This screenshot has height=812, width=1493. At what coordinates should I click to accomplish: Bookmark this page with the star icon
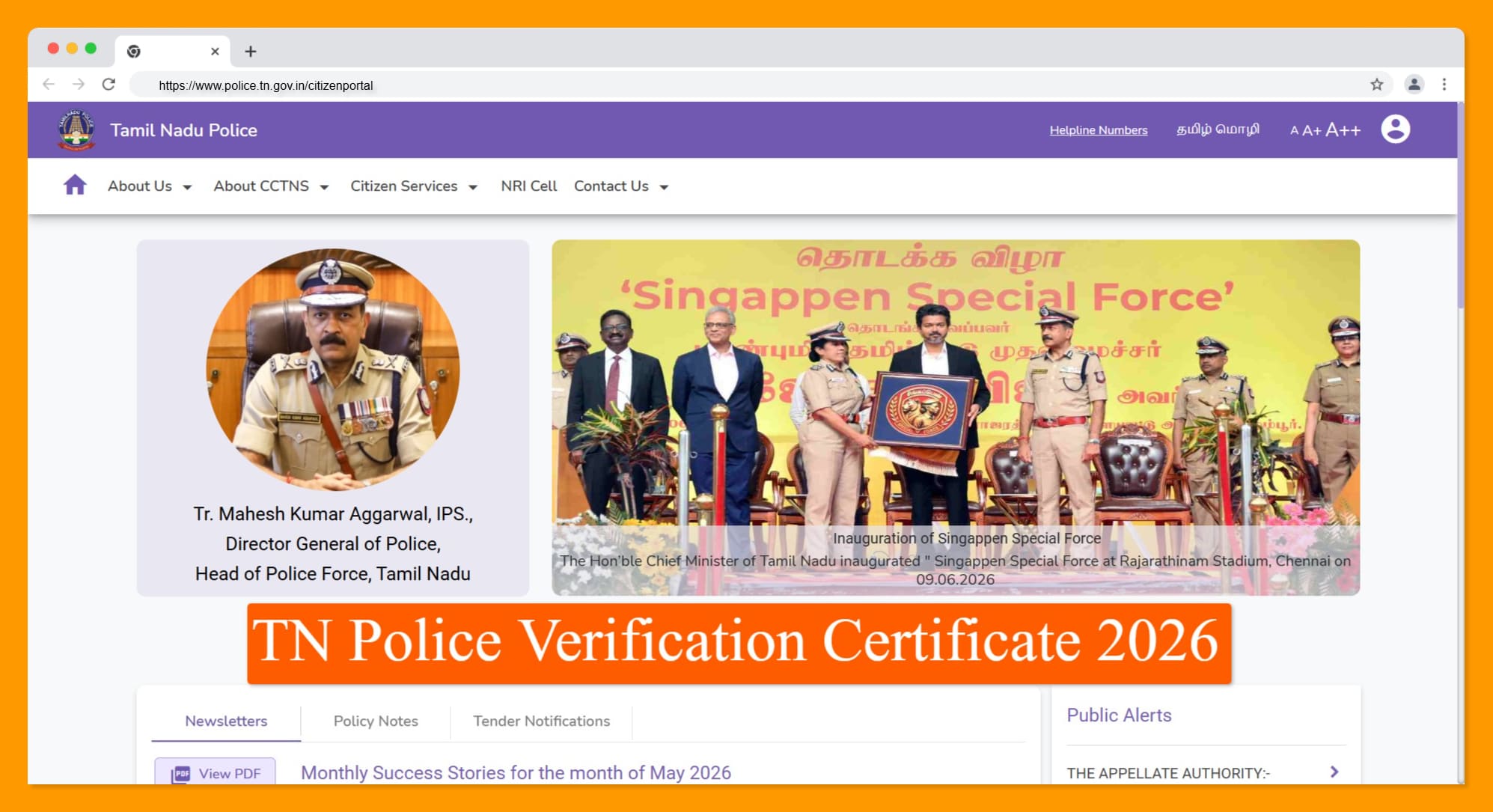[1376, 85]
